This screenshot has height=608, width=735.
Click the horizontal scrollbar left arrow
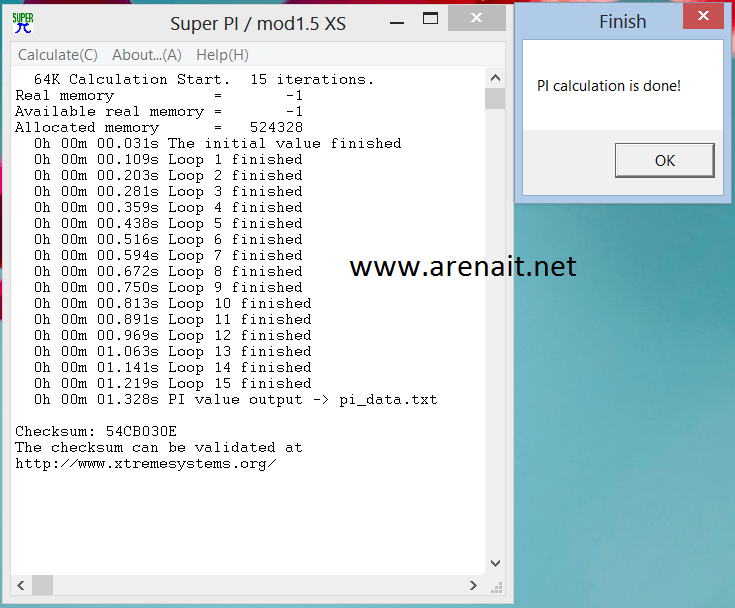(21, 585)
